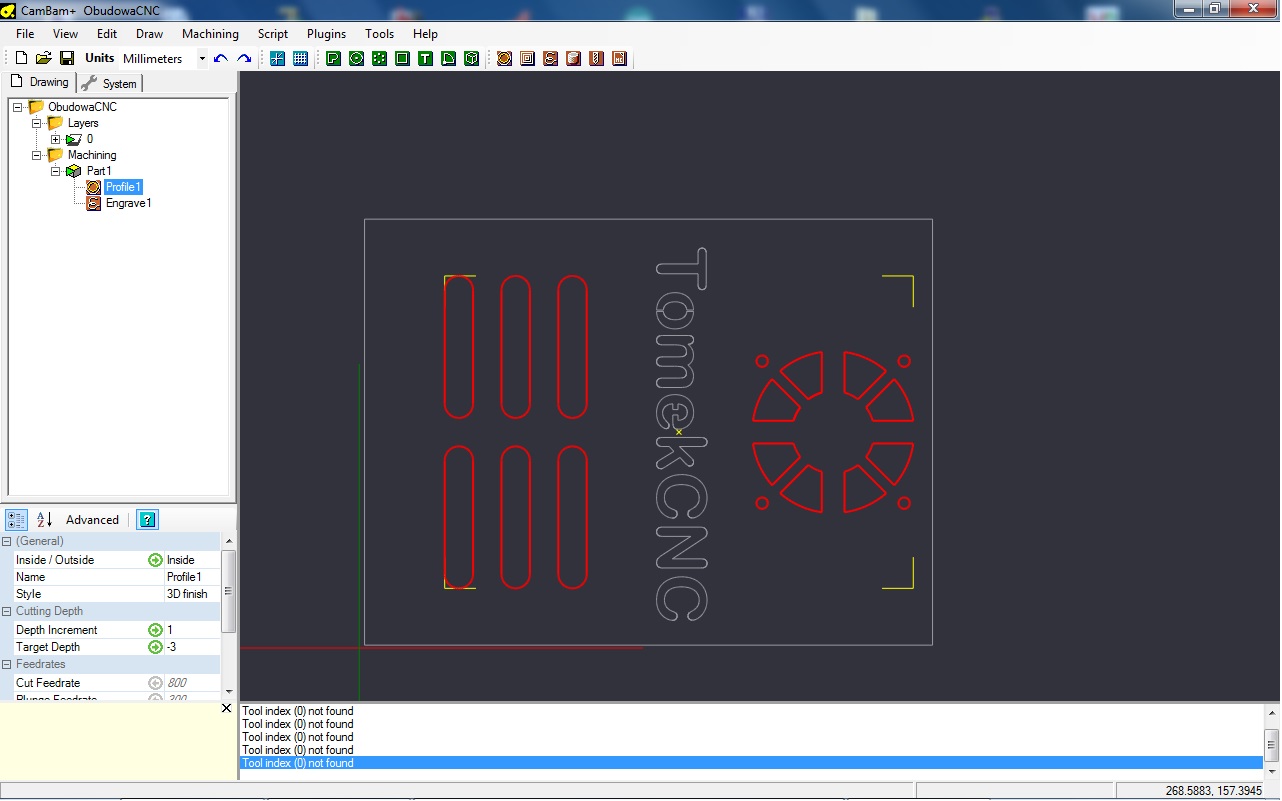Viewport: 1282px width, 801px height.
Task: Click the Undo arrow
Action: pos(221,58)
